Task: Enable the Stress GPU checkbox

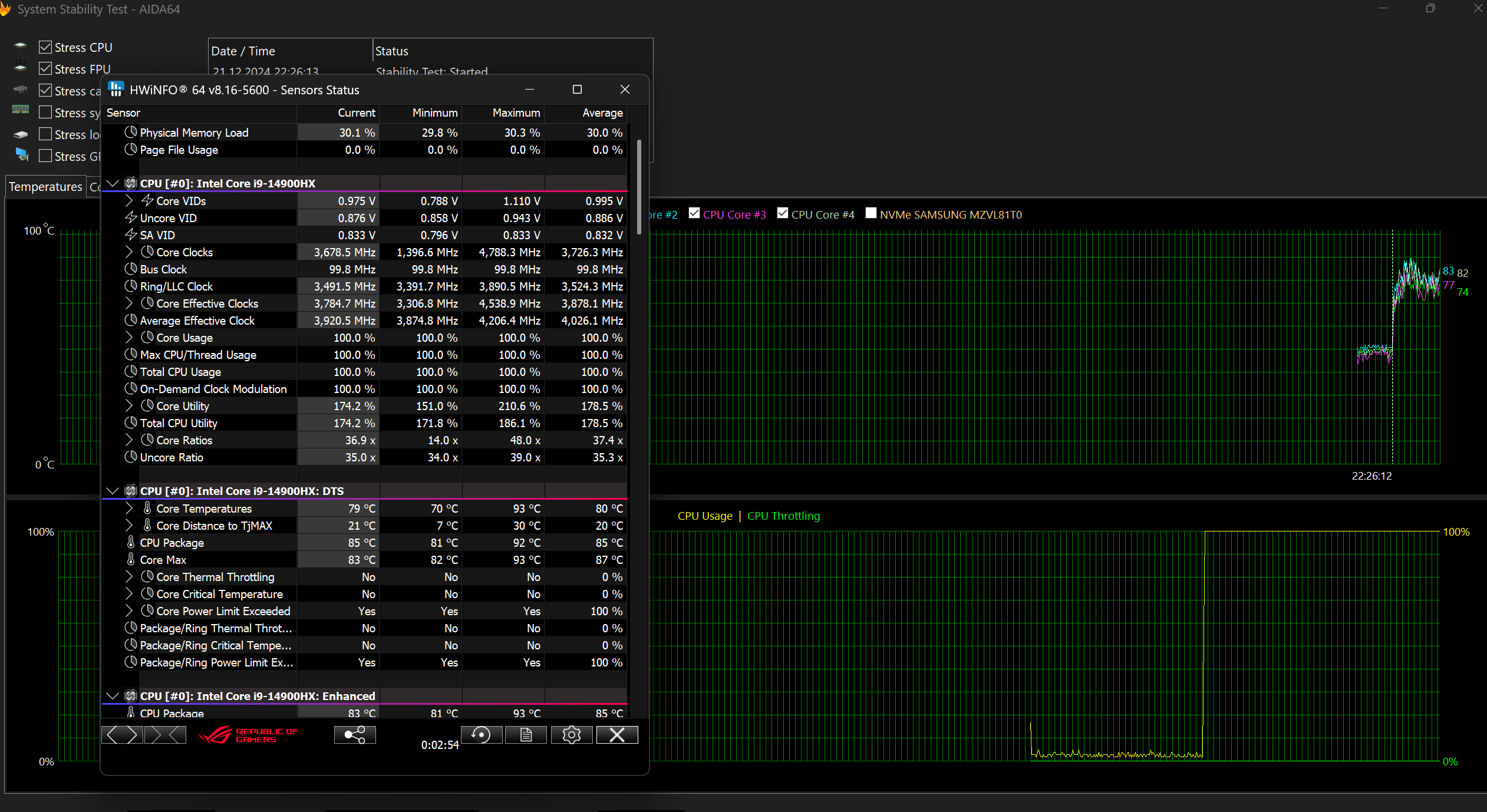Action: tap(45, 156)
